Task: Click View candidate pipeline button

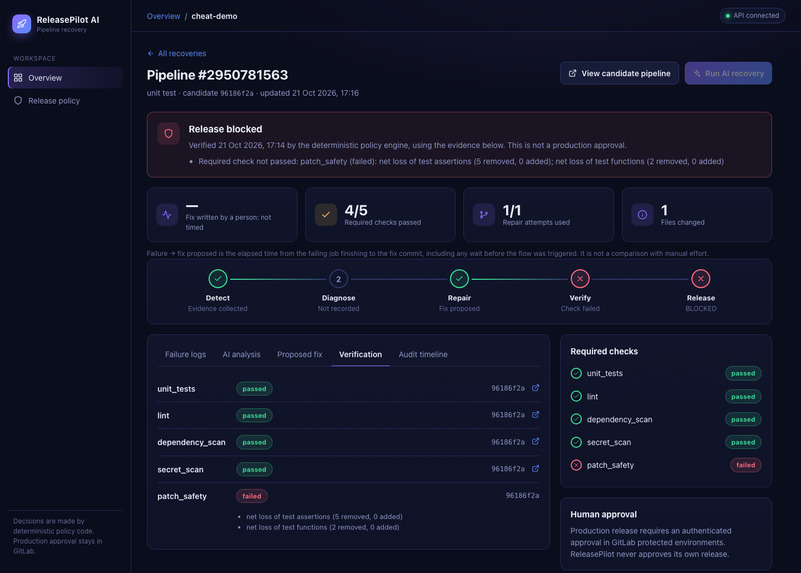Action: pos(619,74)
